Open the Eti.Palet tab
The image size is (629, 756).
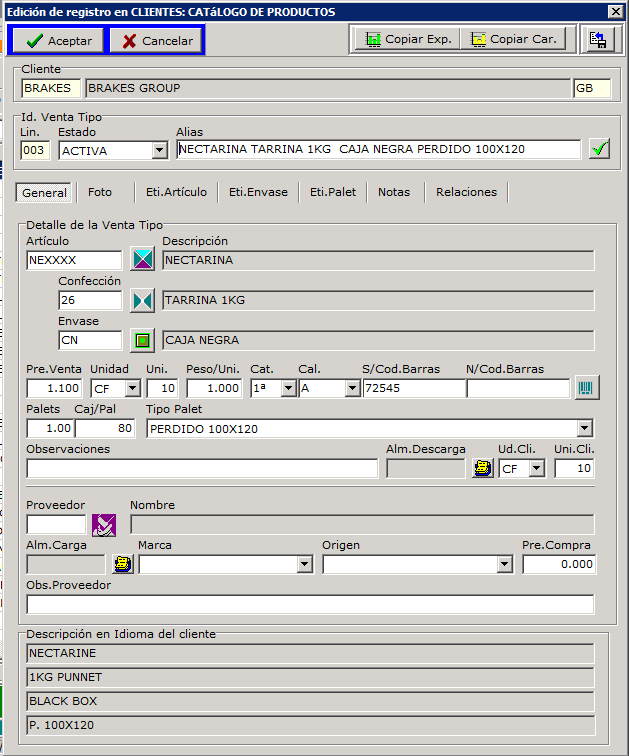331,192
